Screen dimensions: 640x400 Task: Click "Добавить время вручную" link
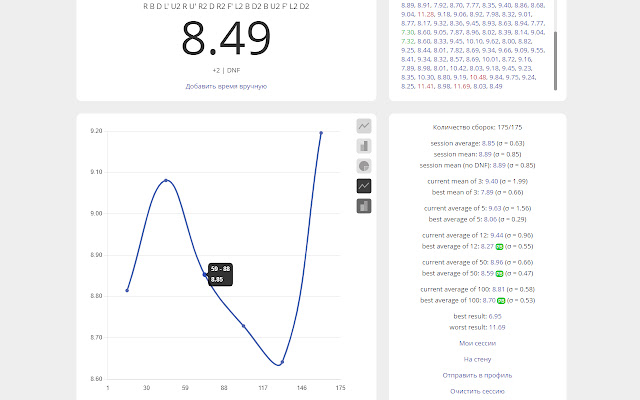tap(226, 86)
